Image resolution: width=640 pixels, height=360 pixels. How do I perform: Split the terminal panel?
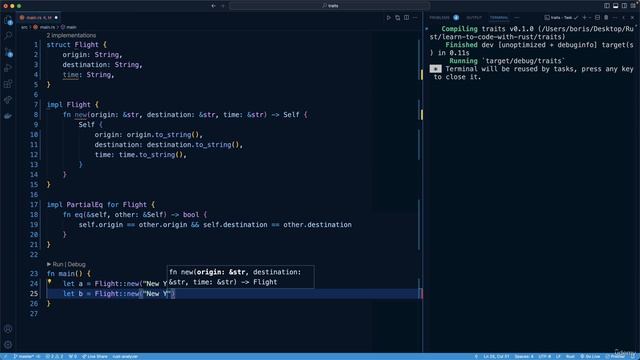[598, 18]
